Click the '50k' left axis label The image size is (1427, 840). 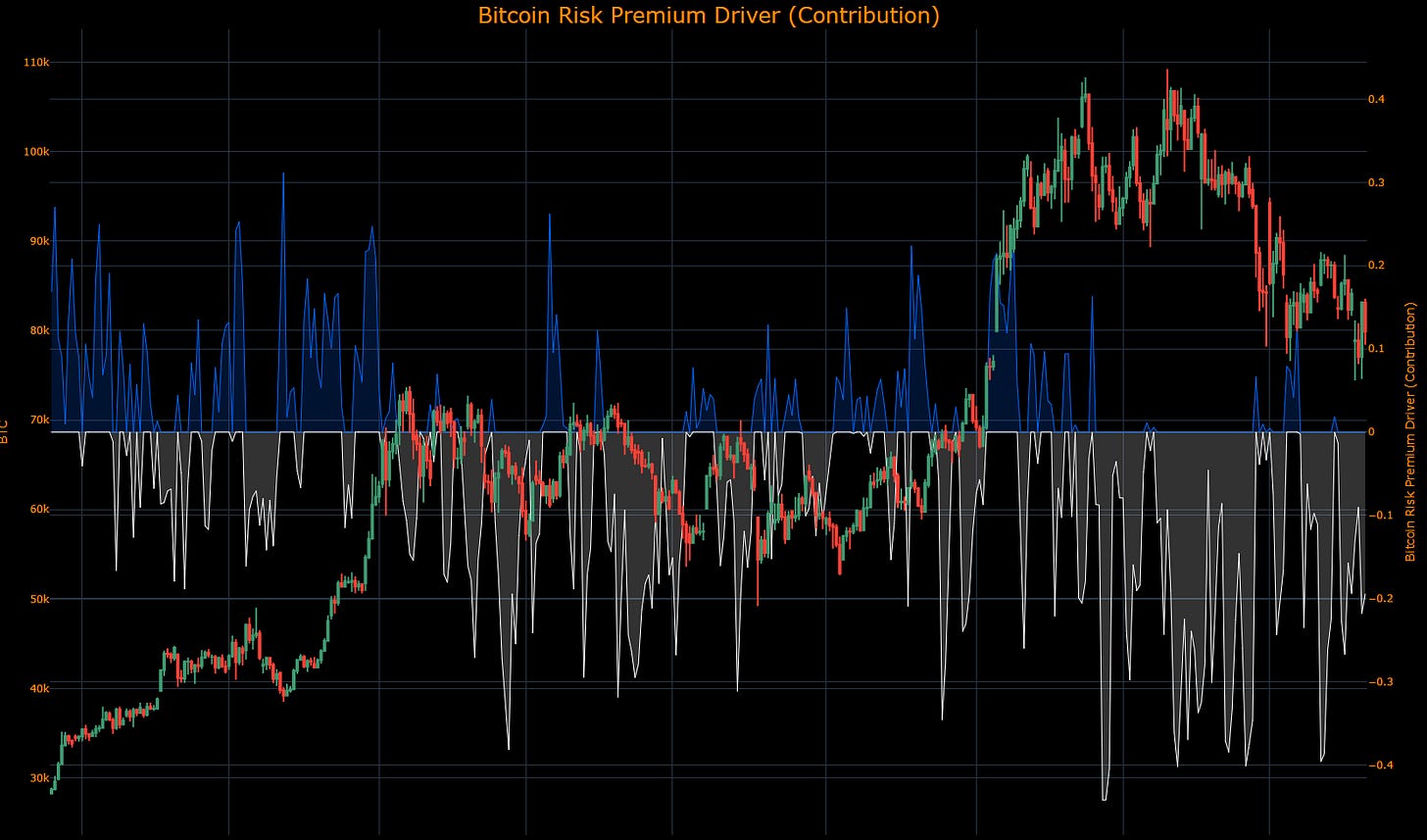click(x=39, y=599)
